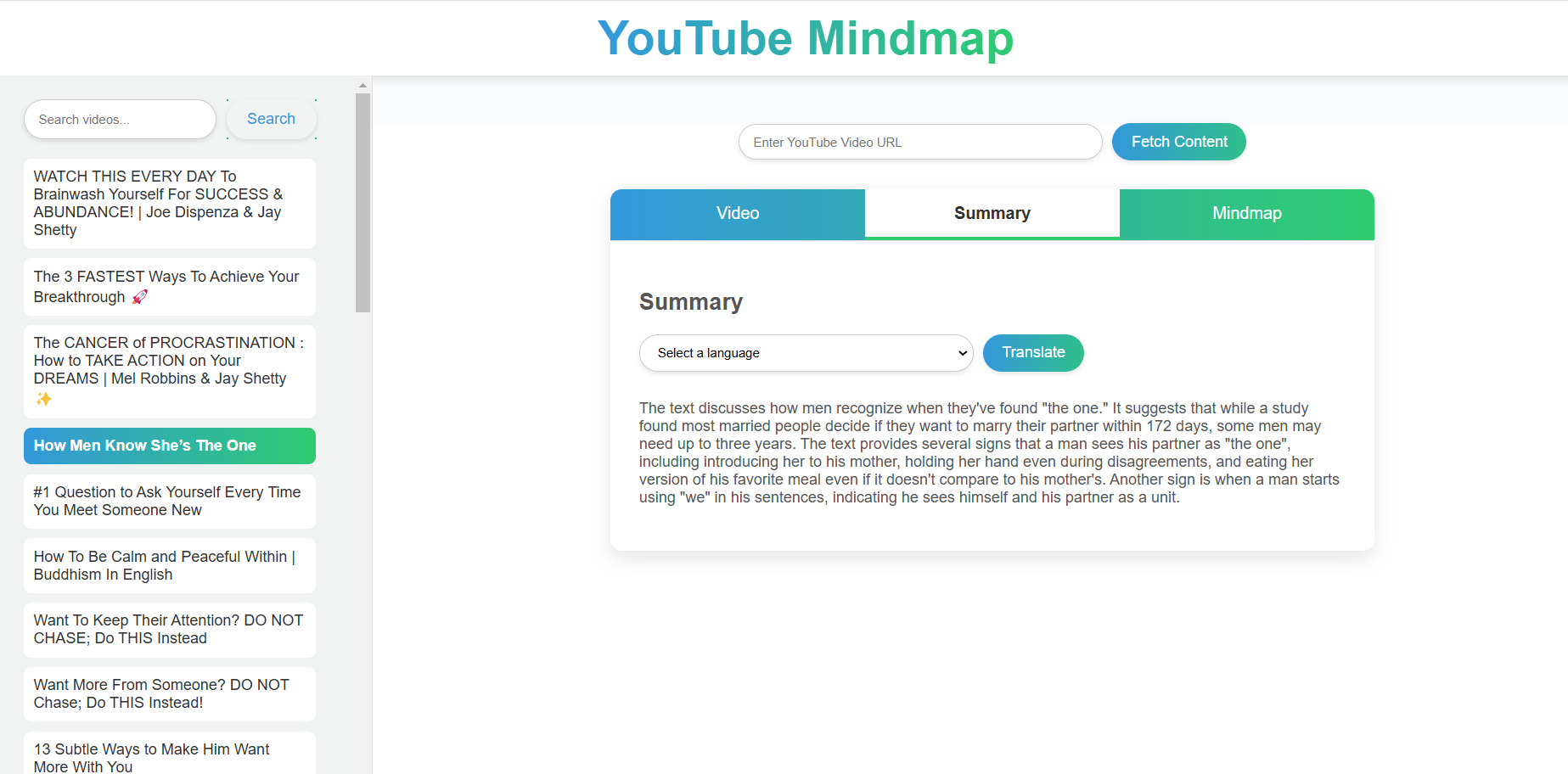The width and height of the screenshot is (1568, 774).
Task: Open the 'Select a language' dropdown
Action: pyautogui.click(x=806, y=353)
